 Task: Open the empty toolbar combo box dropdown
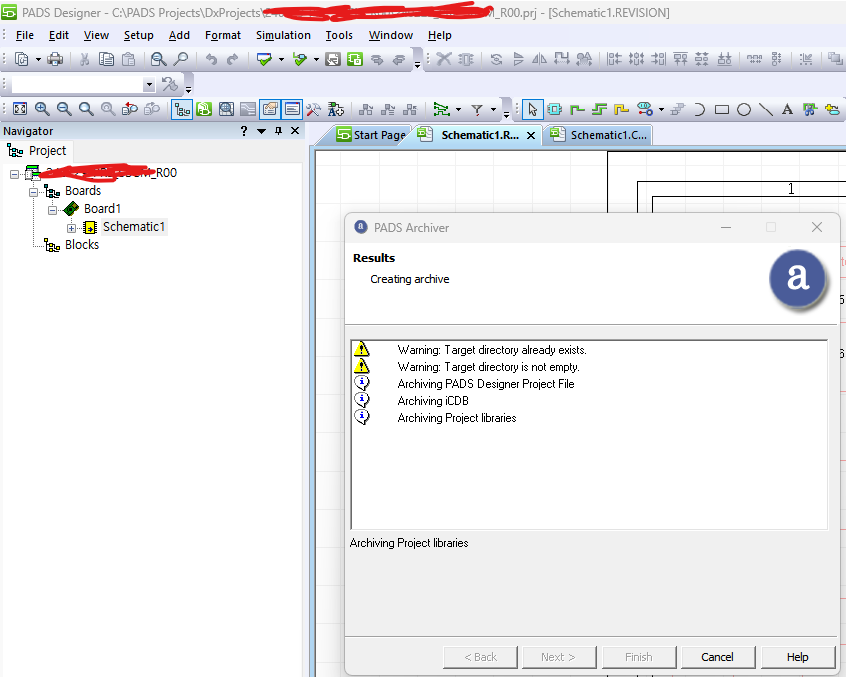149,85
